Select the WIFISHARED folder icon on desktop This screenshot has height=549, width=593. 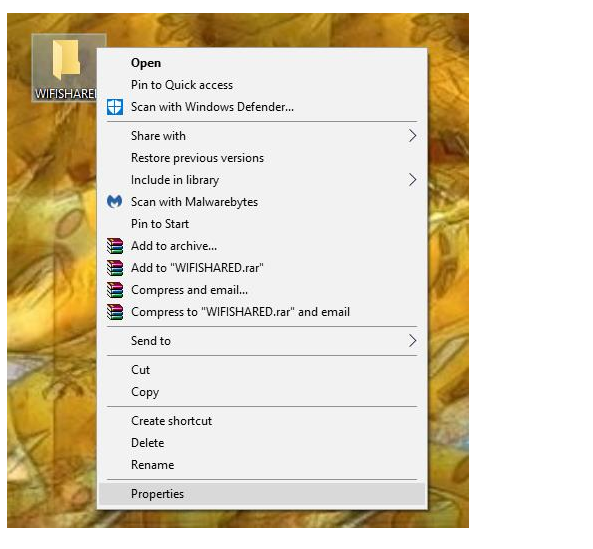(x=66, y=60)
